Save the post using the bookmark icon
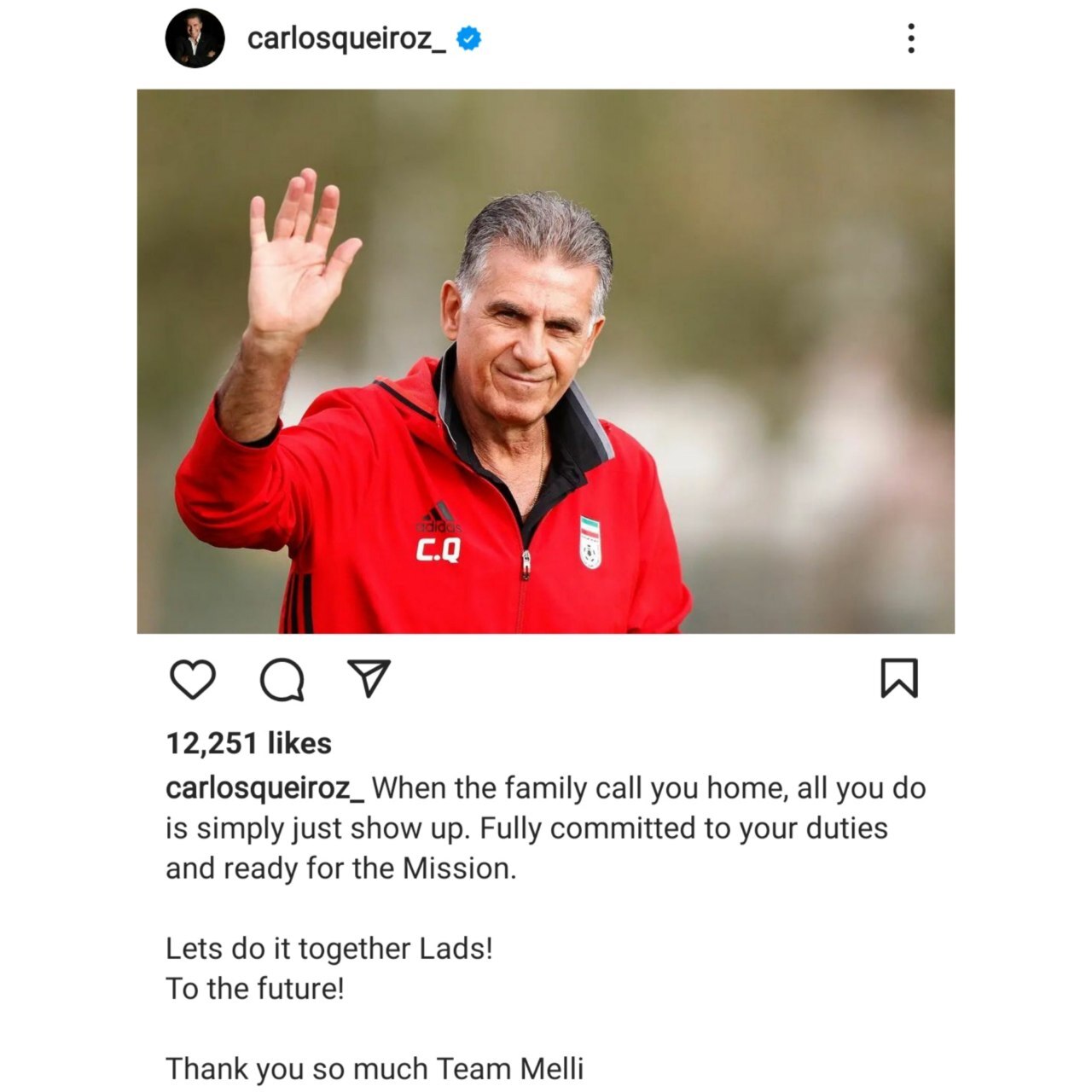This screenshot has height=1092, width=1092. 899,678
